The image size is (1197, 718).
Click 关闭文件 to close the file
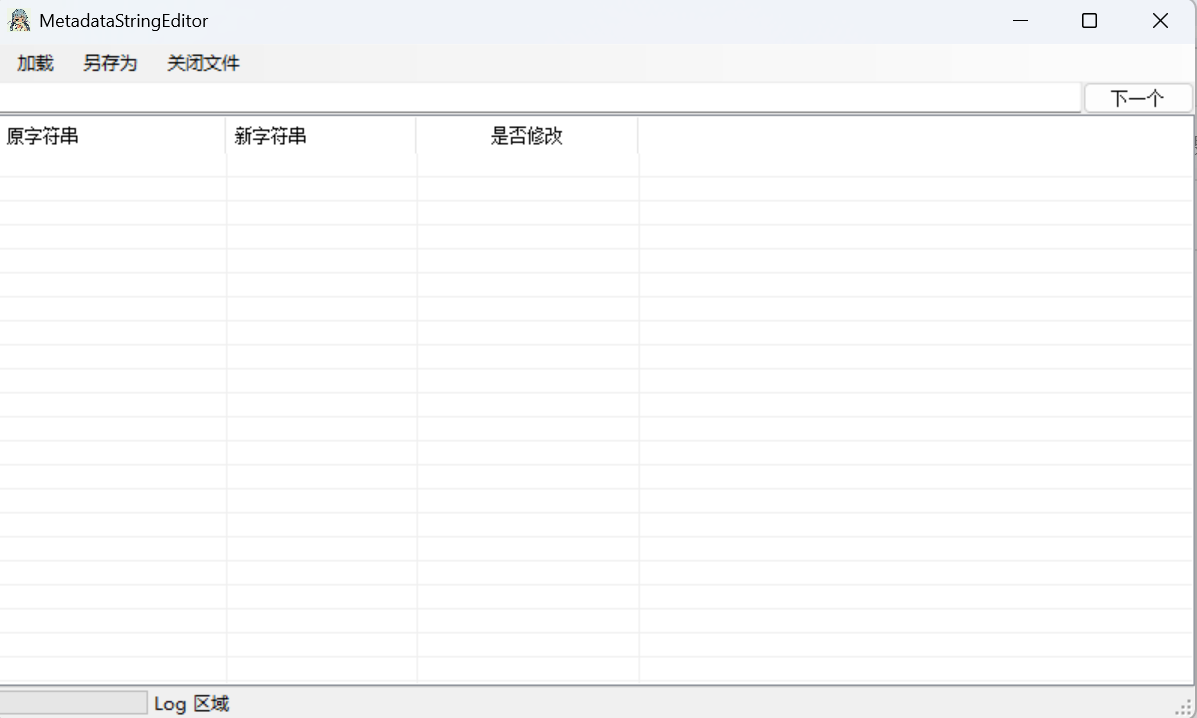(203, 62)
